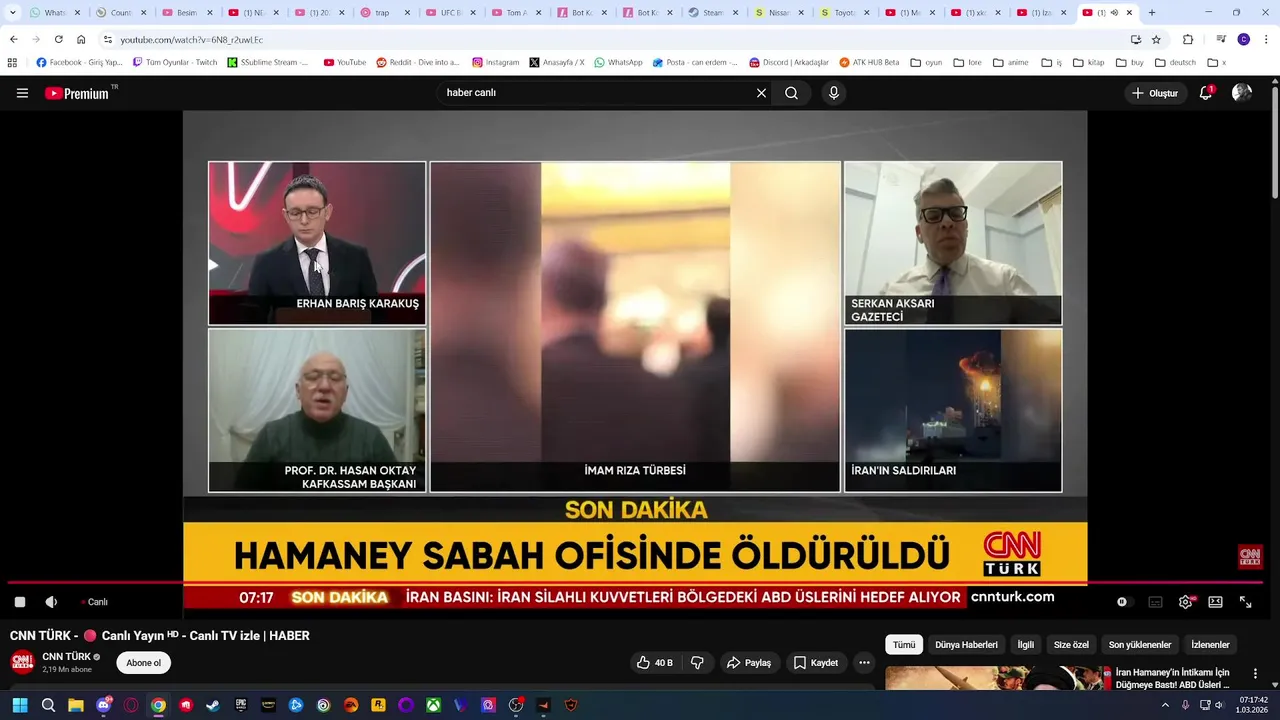Select the Tümü filter chip

(x=904, y=645)
